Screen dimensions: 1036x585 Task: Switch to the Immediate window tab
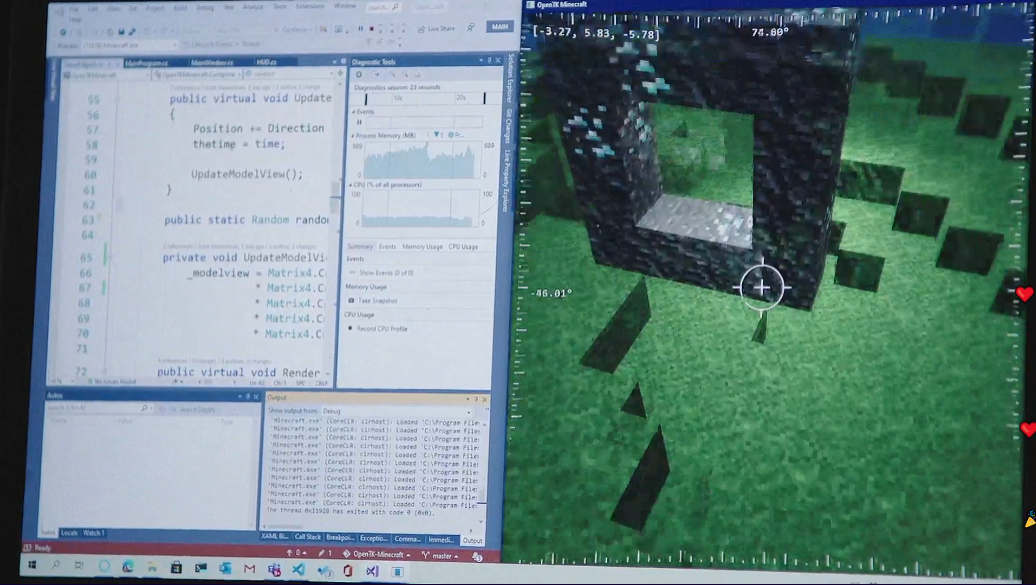click(x=441, y=539)
